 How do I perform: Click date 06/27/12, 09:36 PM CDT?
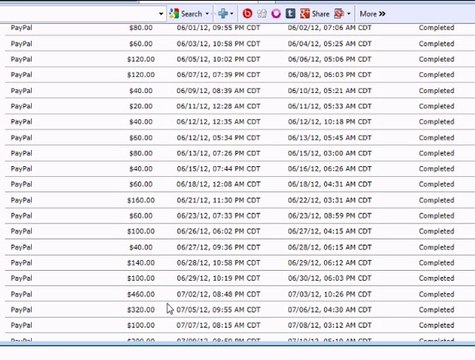[x=218, y=247]
